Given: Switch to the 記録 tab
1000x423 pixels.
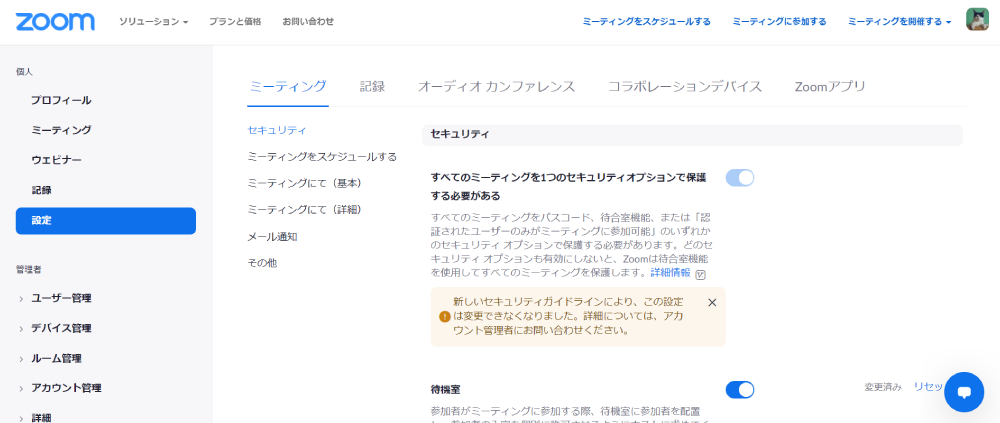Looking at the screenshot, I should tap(372, 87).
